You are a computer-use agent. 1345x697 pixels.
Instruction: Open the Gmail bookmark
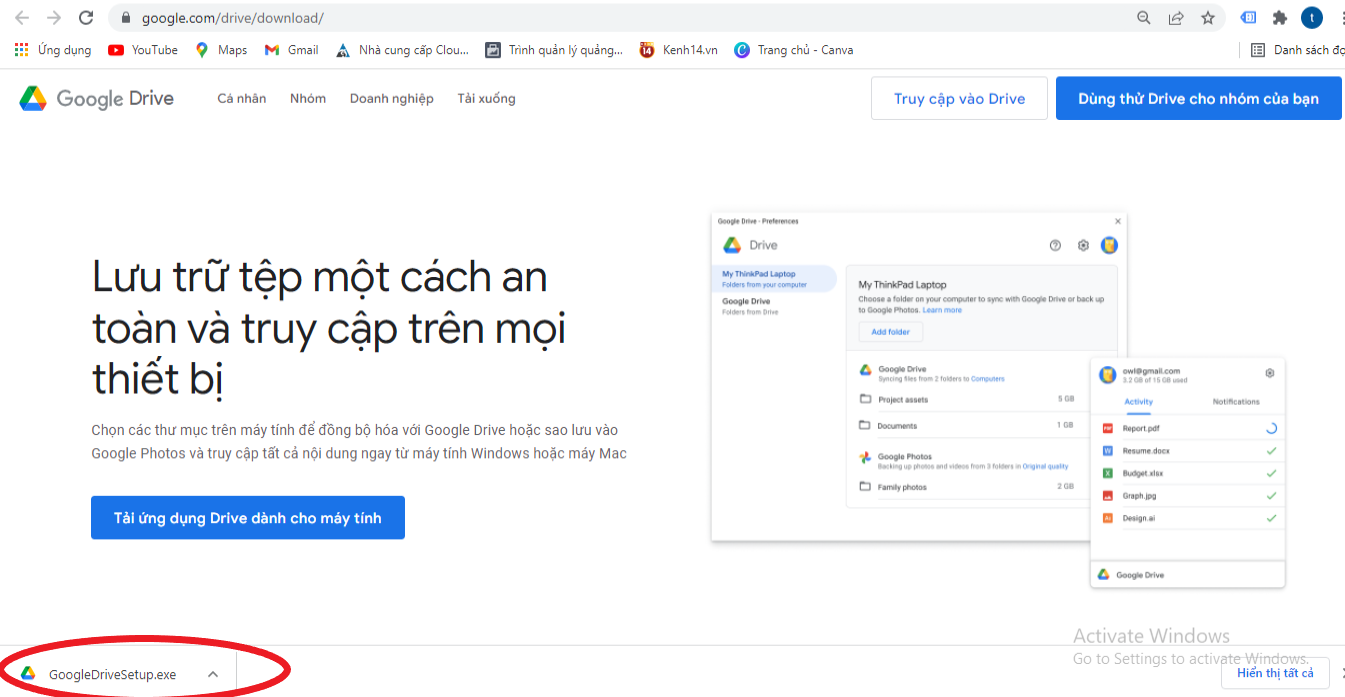coord(291,49)
